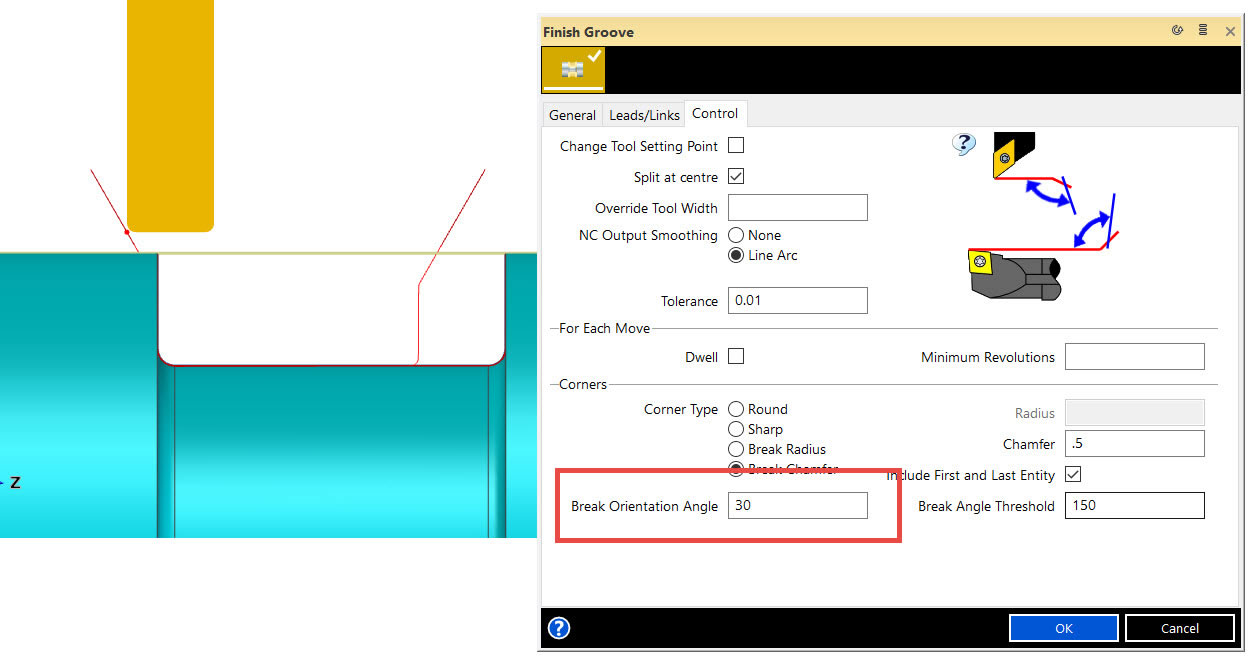This screenshot has height=658, width=1248.
Task: Uncheck Include First and Last Entity
Action: 1073,475
